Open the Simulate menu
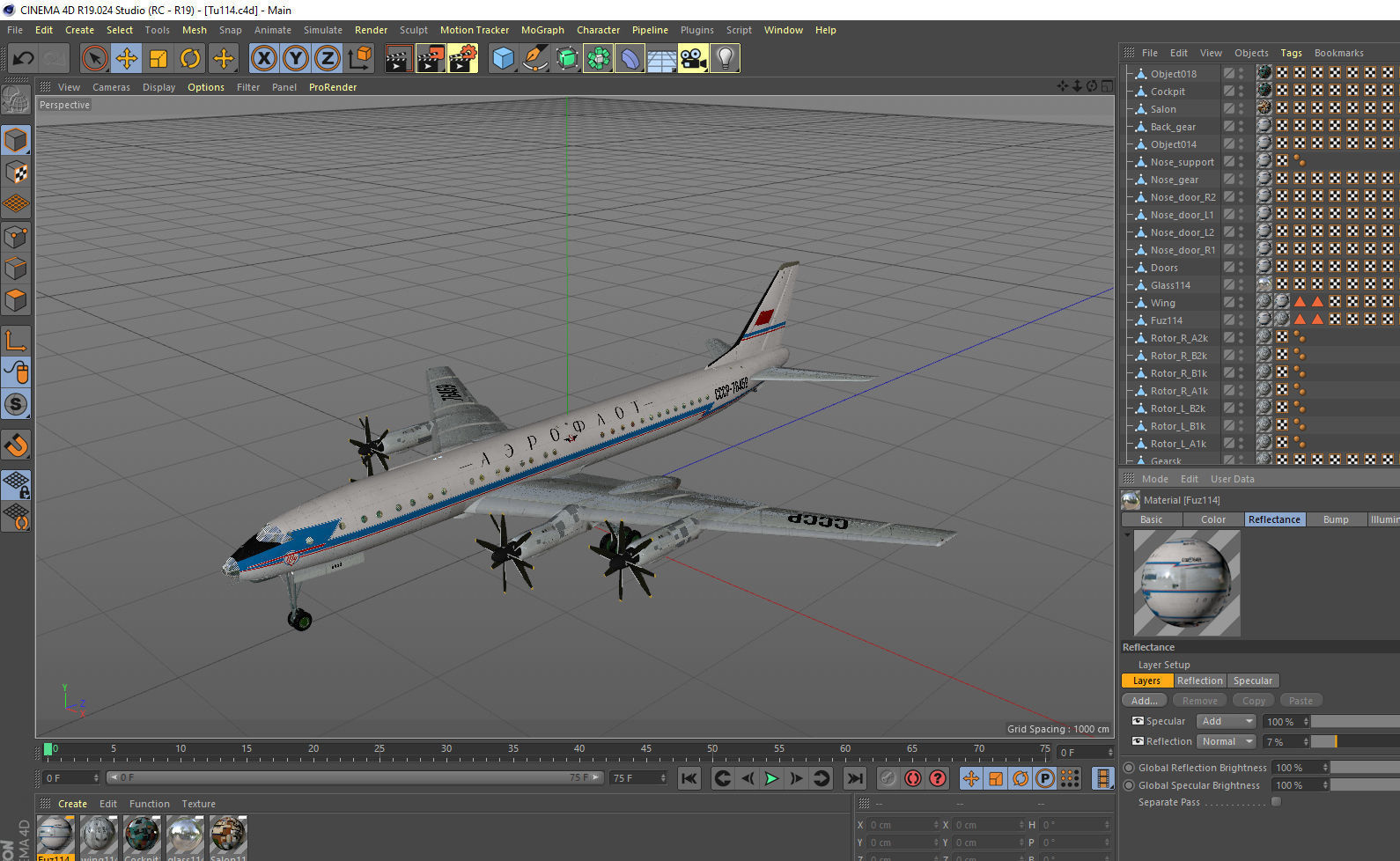Viewport: 1400px width, 861px height. point(323,30)
